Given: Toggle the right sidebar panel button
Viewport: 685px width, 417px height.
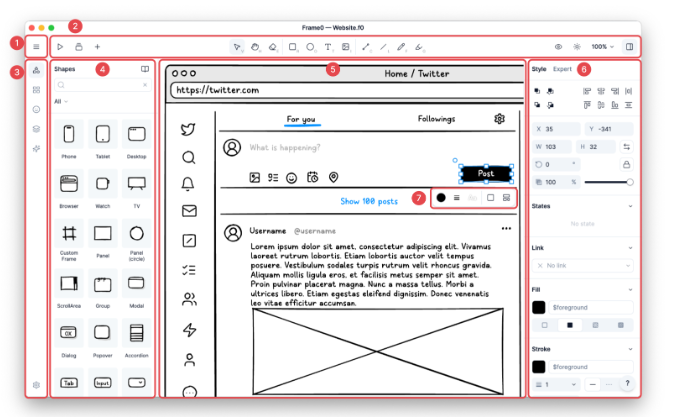Looking at the screenshot, I should [x=629, y=47].
